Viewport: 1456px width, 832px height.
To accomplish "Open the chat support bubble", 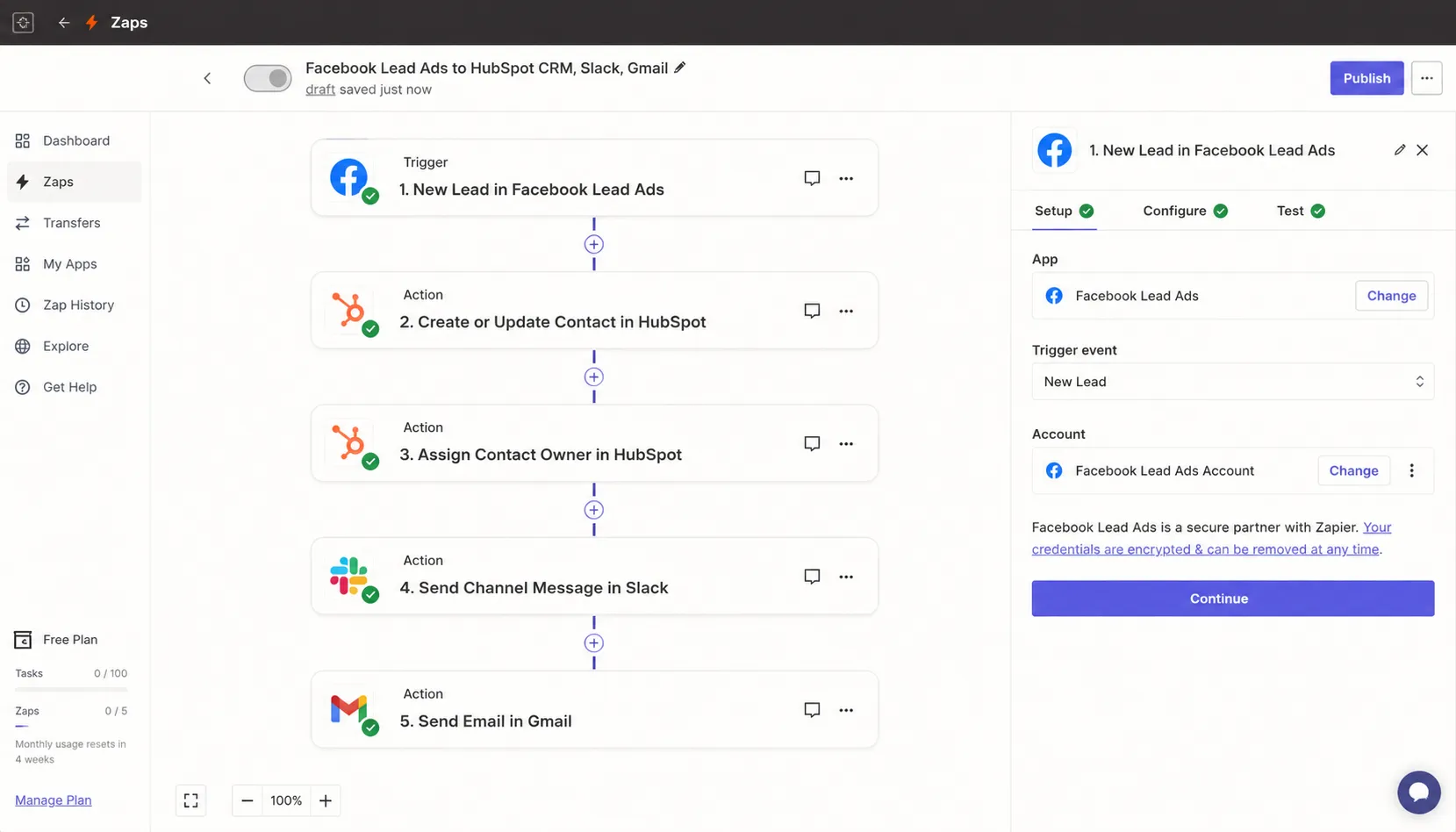I will [1419, 793].
